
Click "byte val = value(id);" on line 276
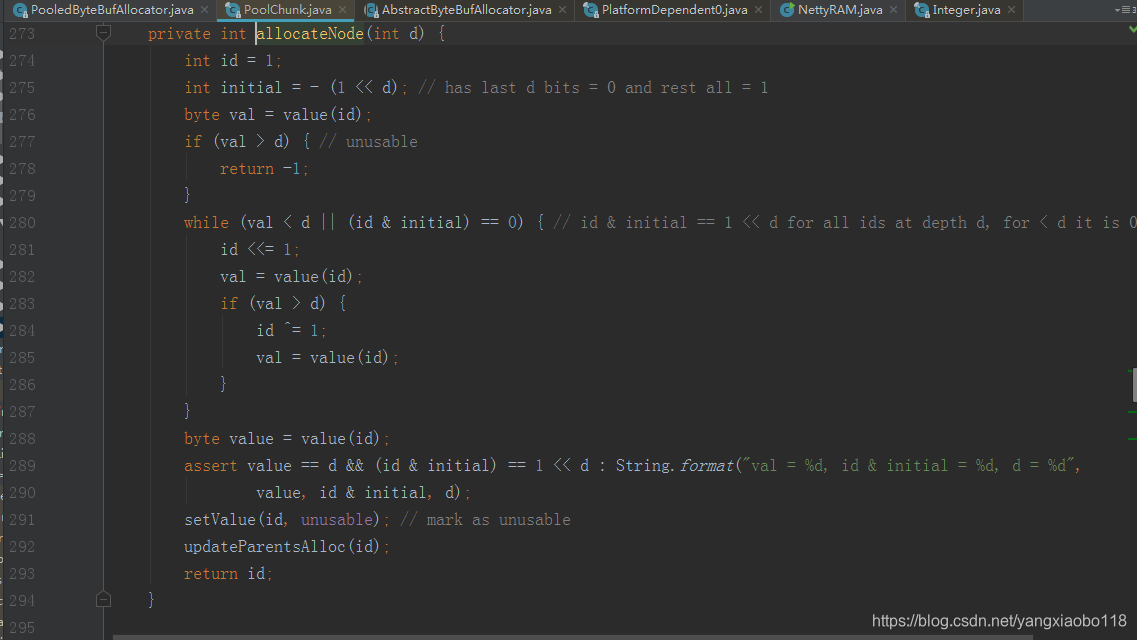pos(278,115)
